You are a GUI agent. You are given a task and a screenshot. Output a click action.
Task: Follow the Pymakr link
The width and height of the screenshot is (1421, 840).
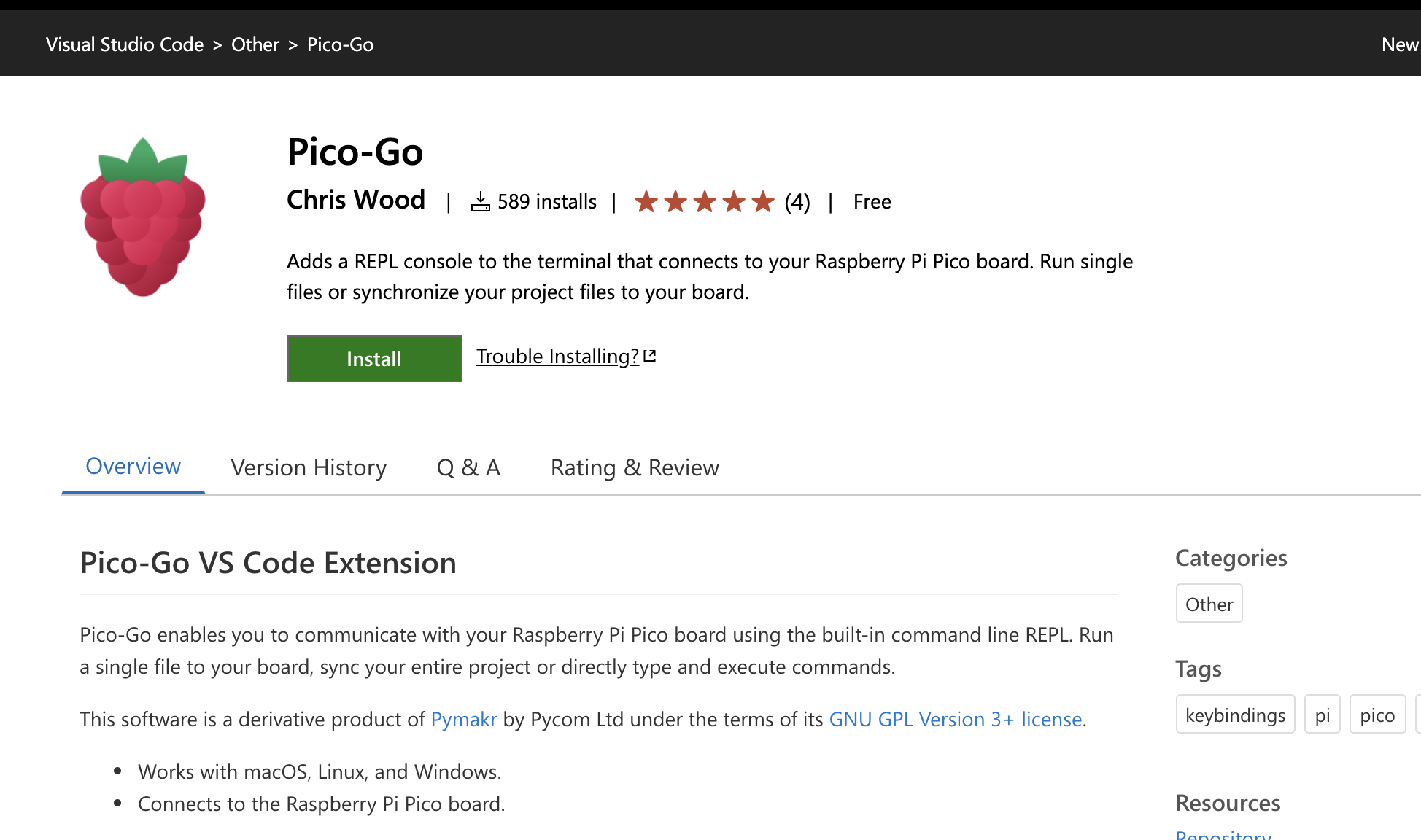click(x=464, y=719)
